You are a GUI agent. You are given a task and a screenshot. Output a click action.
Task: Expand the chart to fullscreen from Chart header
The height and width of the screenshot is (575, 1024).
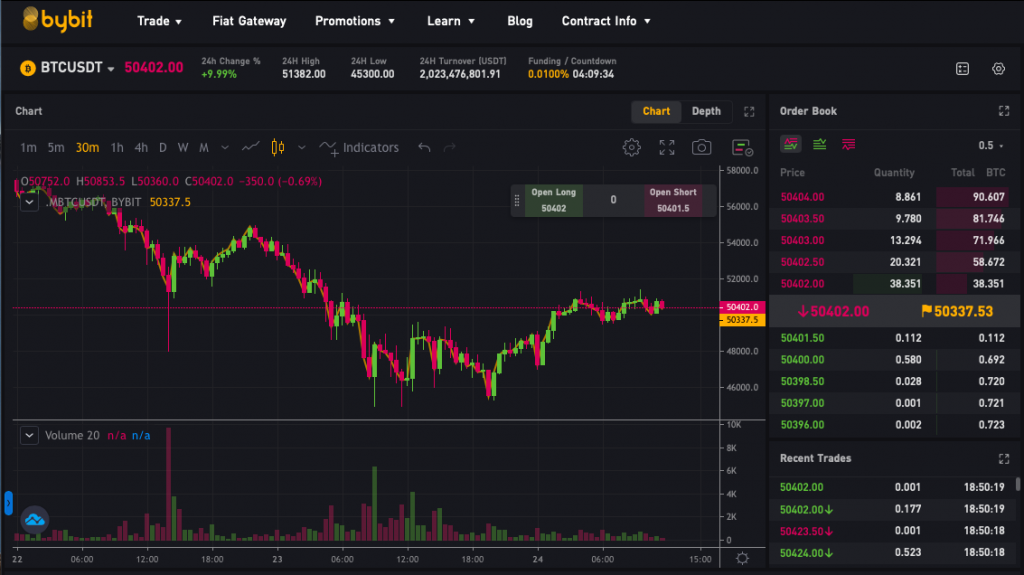(x=749, y=112)
